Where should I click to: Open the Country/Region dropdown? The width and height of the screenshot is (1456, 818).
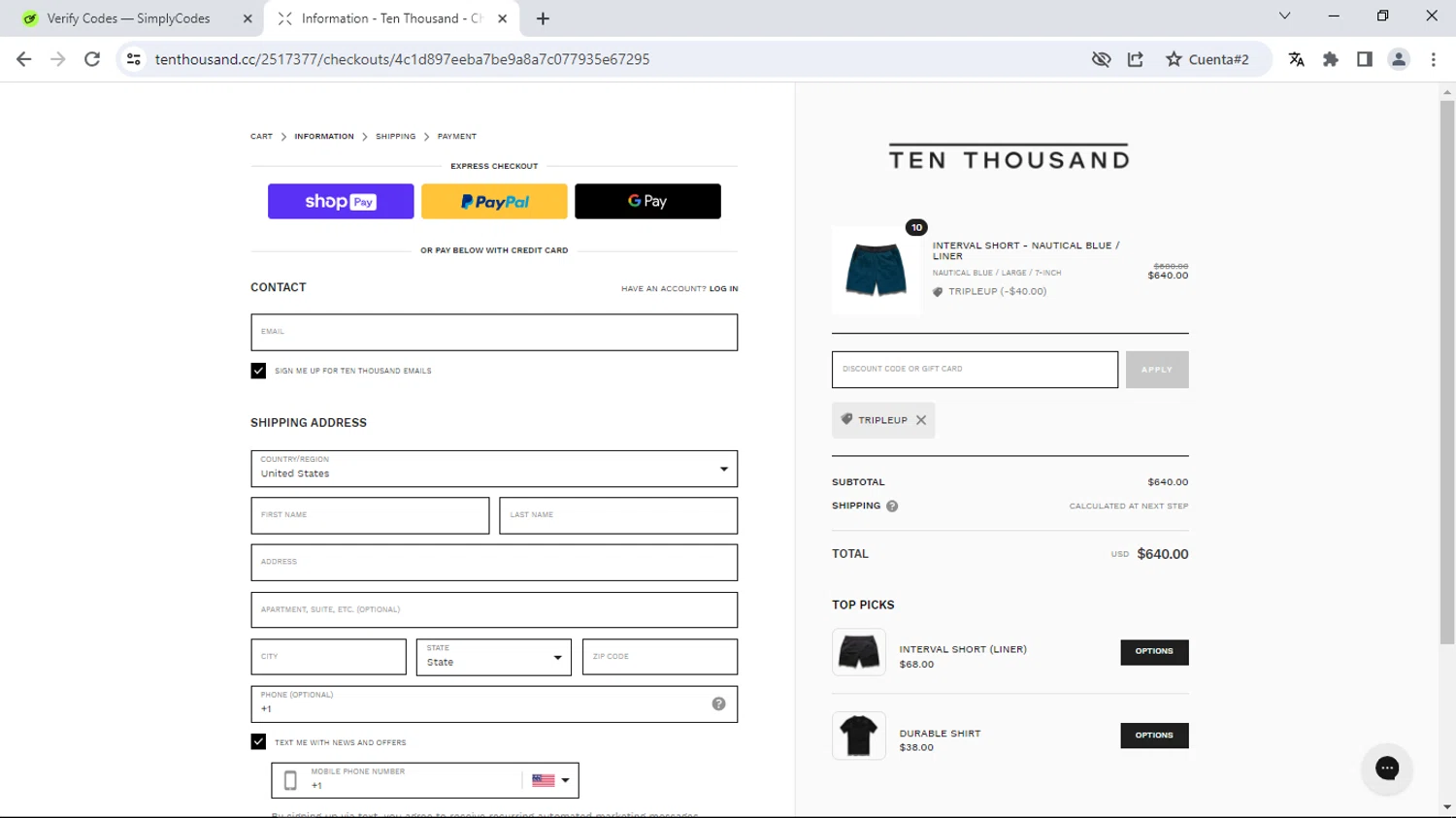point(494,469)
